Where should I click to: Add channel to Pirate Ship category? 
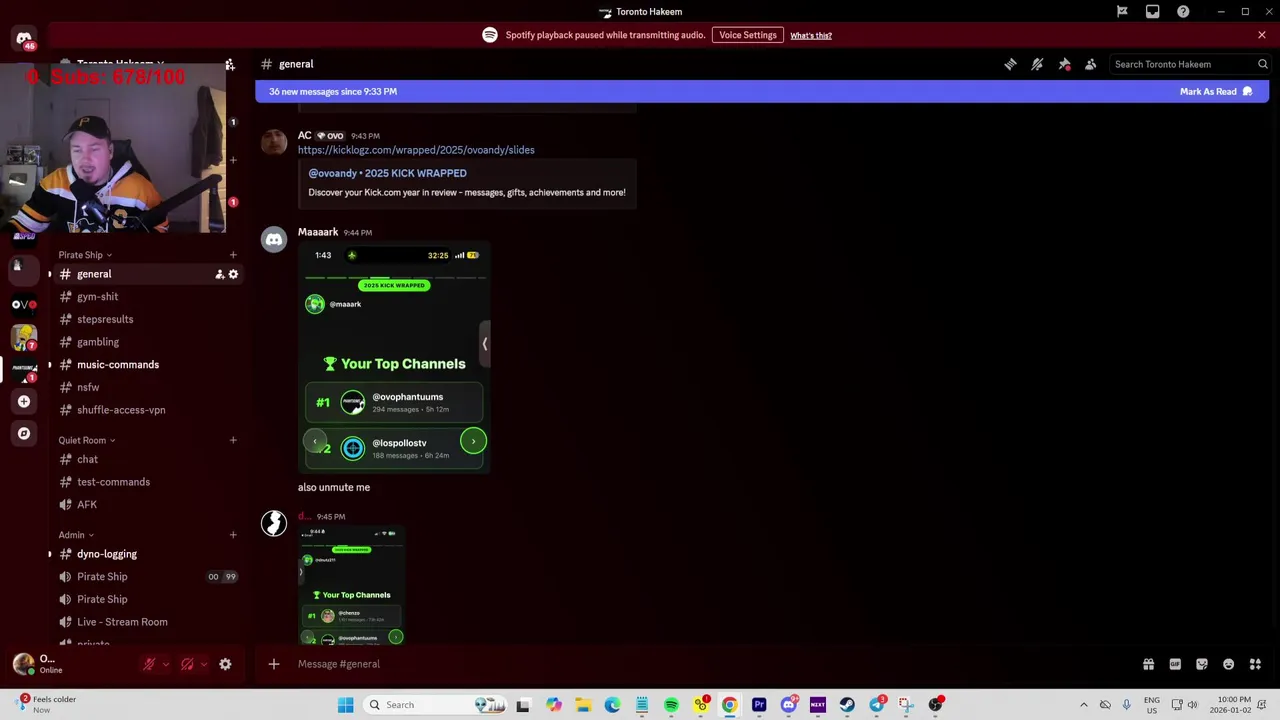[233, 255]
